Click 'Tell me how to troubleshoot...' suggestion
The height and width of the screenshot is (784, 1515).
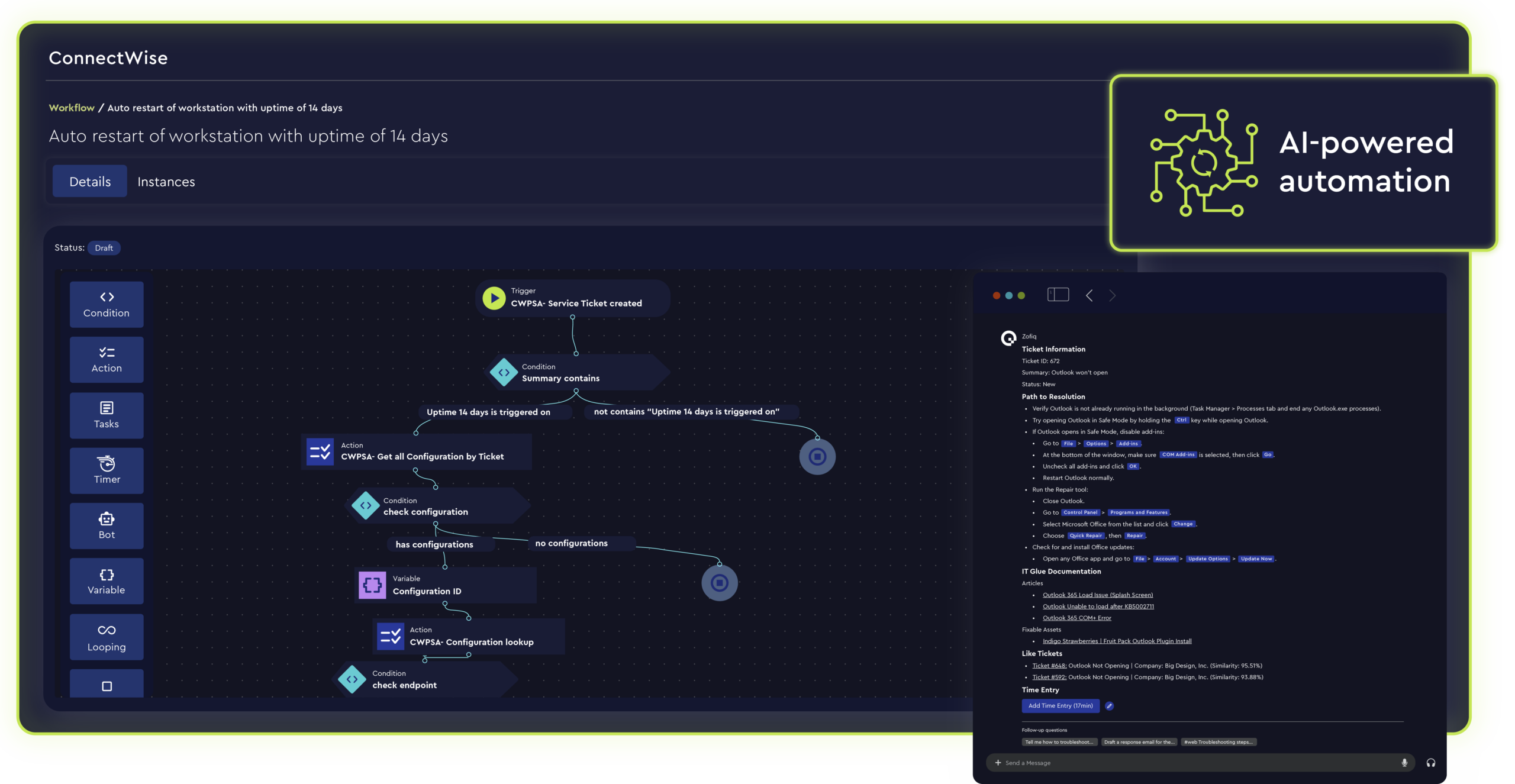point(1059,742)
